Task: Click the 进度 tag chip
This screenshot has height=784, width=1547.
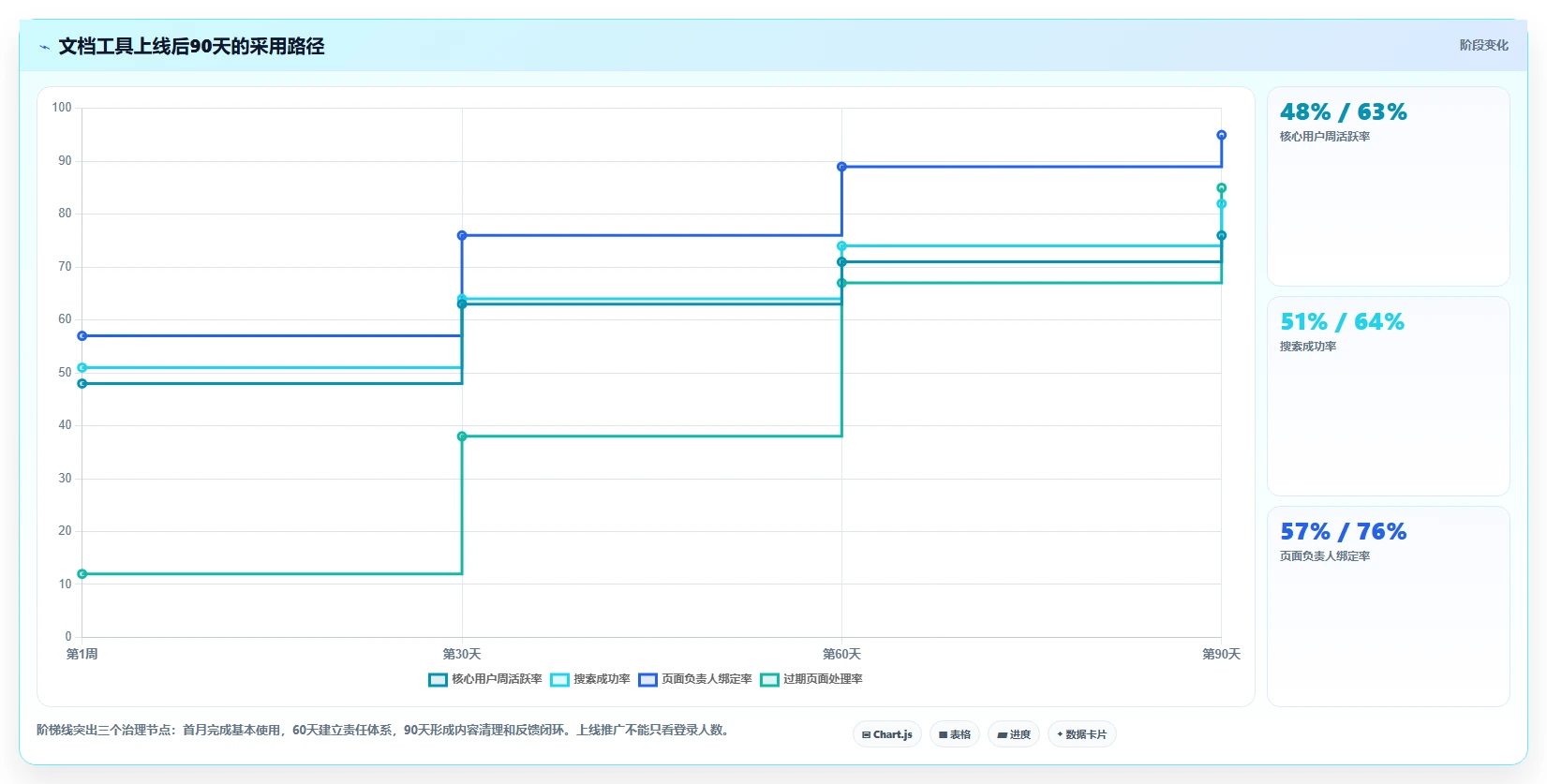Action: coord(1014,734)
